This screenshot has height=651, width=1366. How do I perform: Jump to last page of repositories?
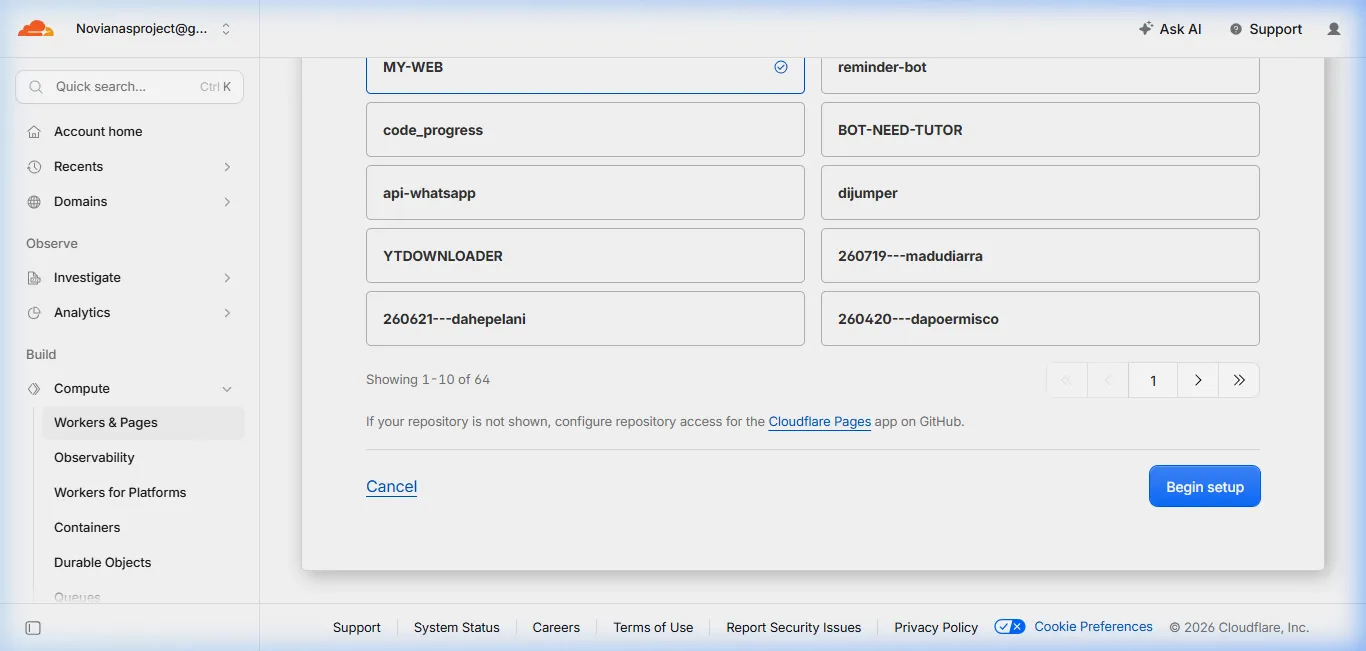pos(1239,380)
